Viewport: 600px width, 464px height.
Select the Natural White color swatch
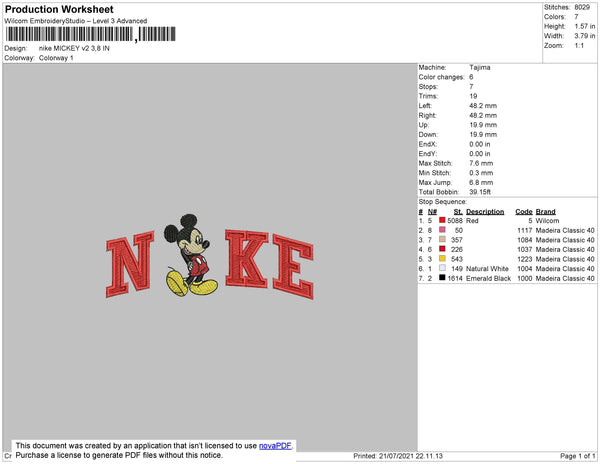point(442,268)
